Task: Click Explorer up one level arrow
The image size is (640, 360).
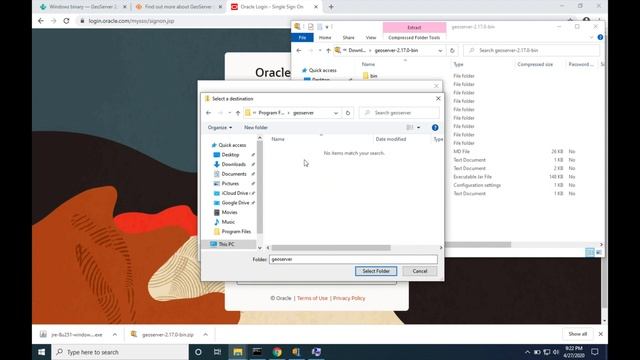Action: (x=328, y=51)
